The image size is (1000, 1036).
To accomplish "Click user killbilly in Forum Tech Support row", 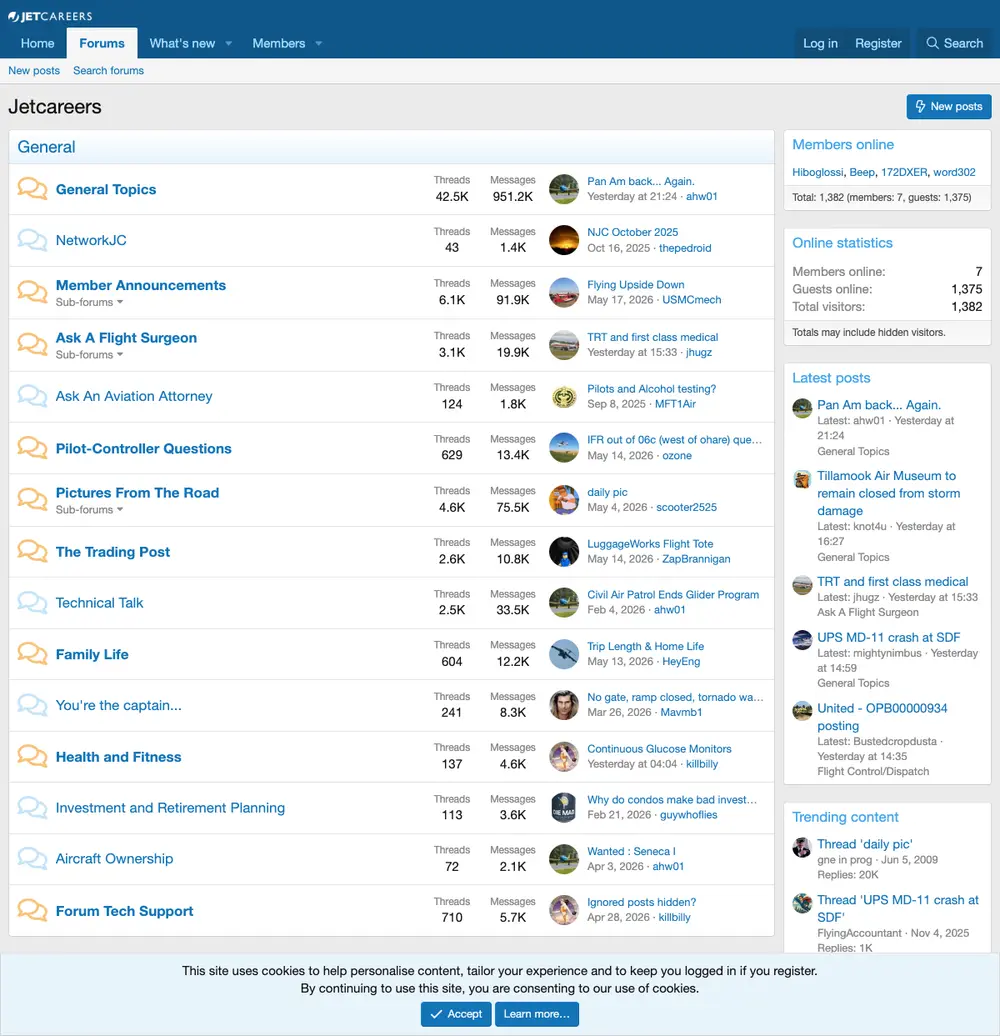I will (x=674, y=918).
